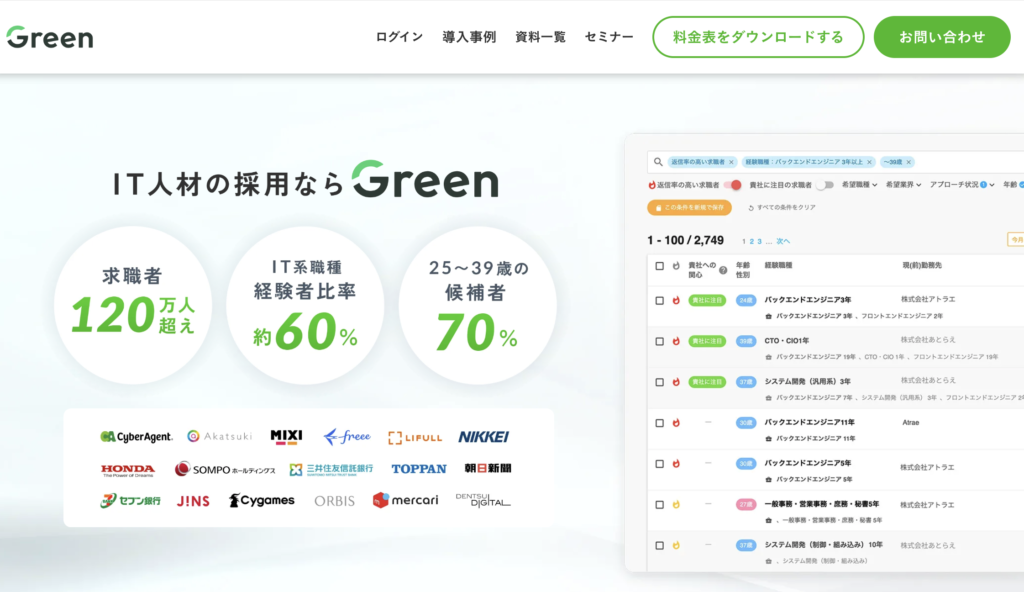Click yellow flame icon in 一般事務 row

[x=676, y=504]
